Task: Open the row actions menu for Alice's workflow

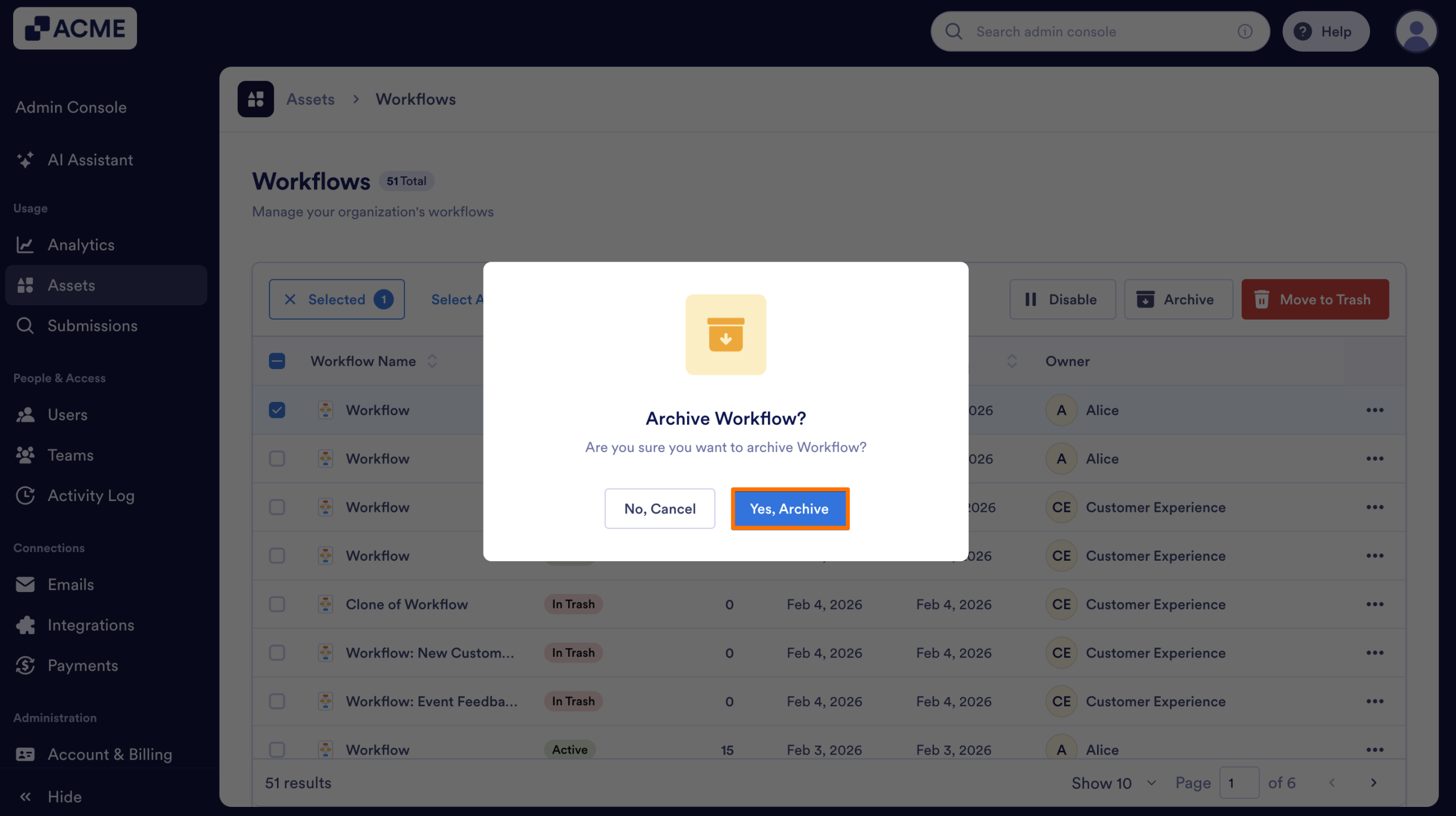Action: [1376, 409]
